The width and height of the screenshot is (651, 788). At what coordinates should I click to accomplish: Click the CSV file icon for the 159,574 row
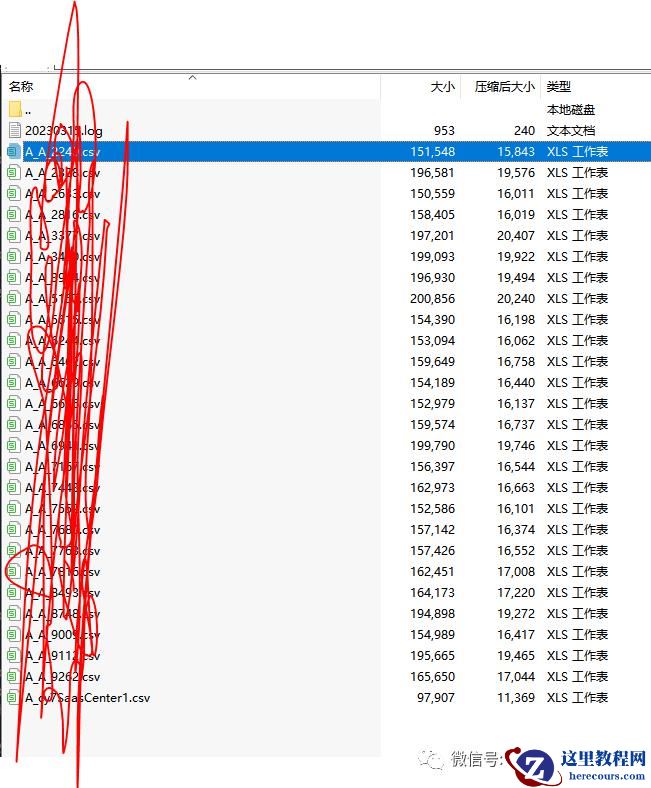(13, 425)
